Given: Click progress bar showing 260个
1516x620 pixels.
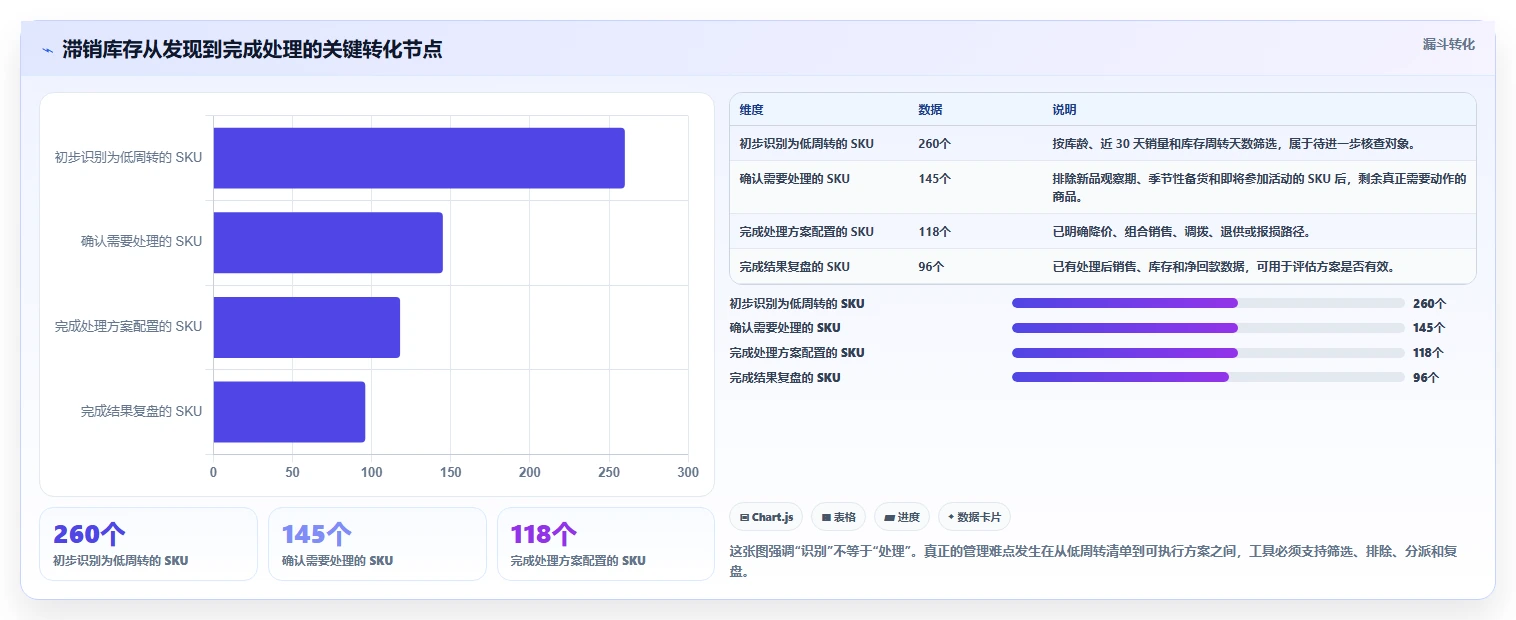Looking at the screenshot, I should click(x=1208, y=303).
